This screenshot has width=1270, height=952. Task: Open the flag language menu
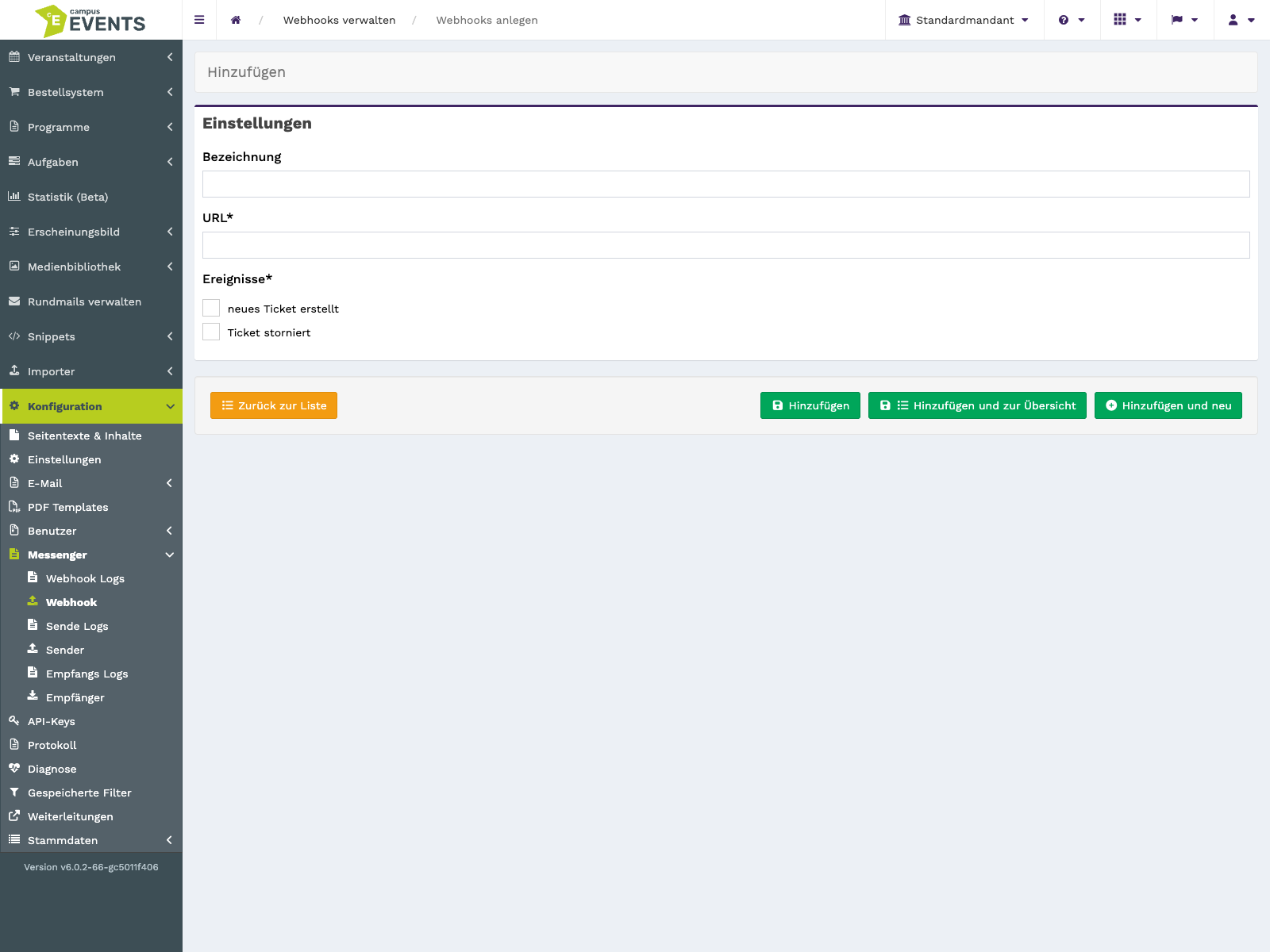(x=1185, y=20)
